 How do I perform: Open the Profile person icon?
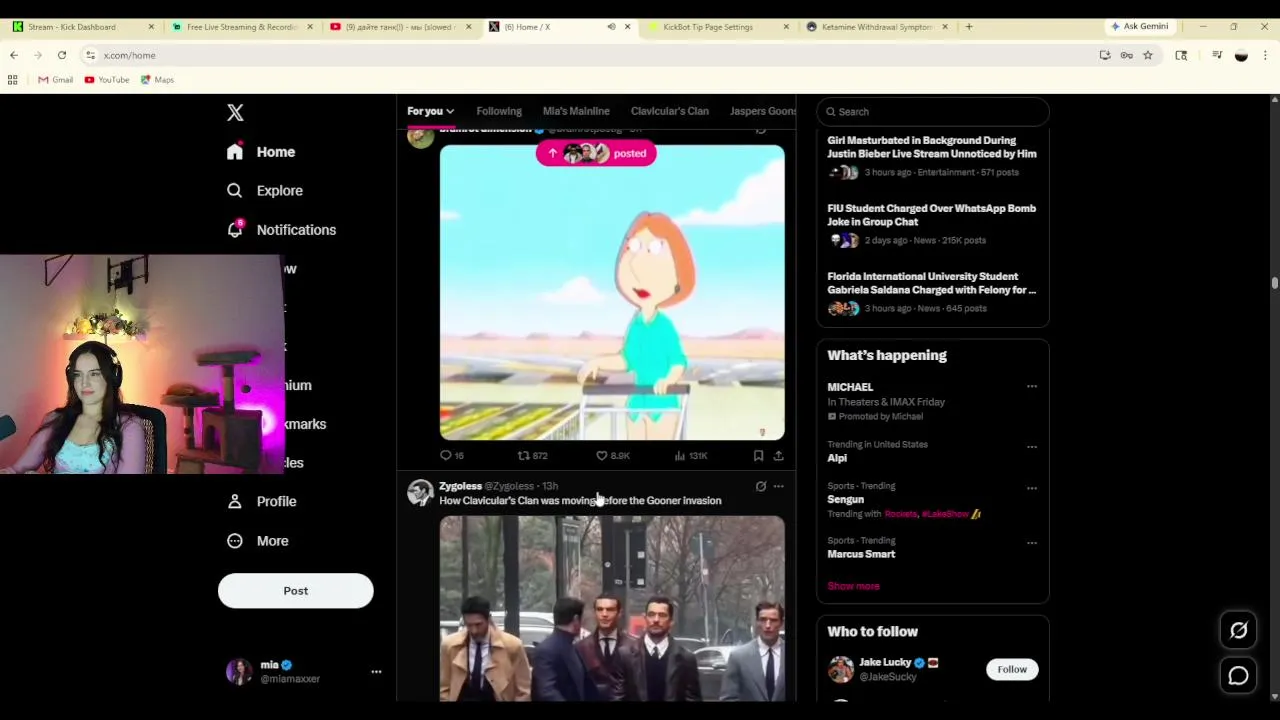click(x=234, y=501)
